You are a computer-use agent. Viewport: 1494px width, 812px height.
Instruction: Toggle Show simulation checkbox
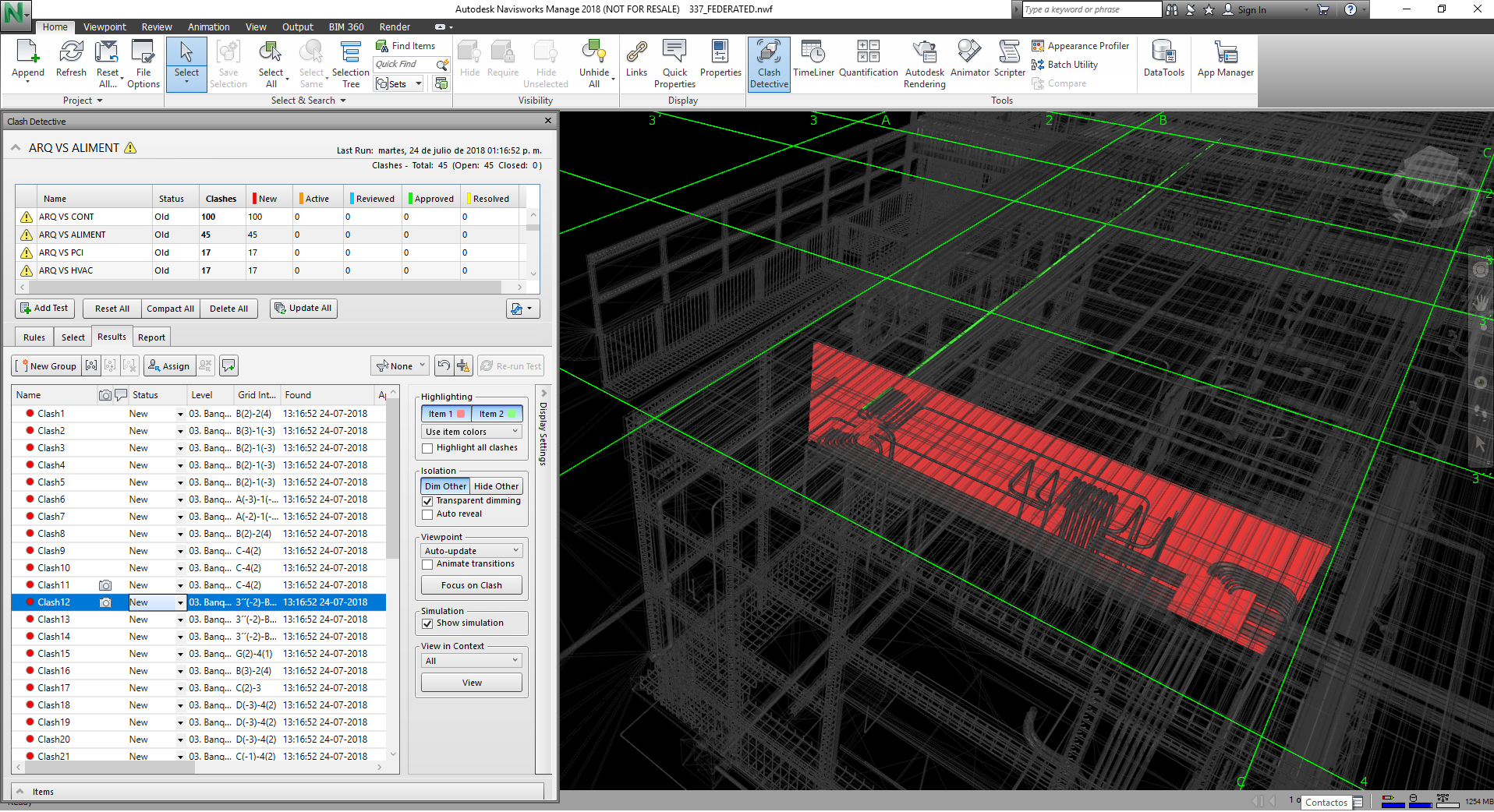point(427,623)
